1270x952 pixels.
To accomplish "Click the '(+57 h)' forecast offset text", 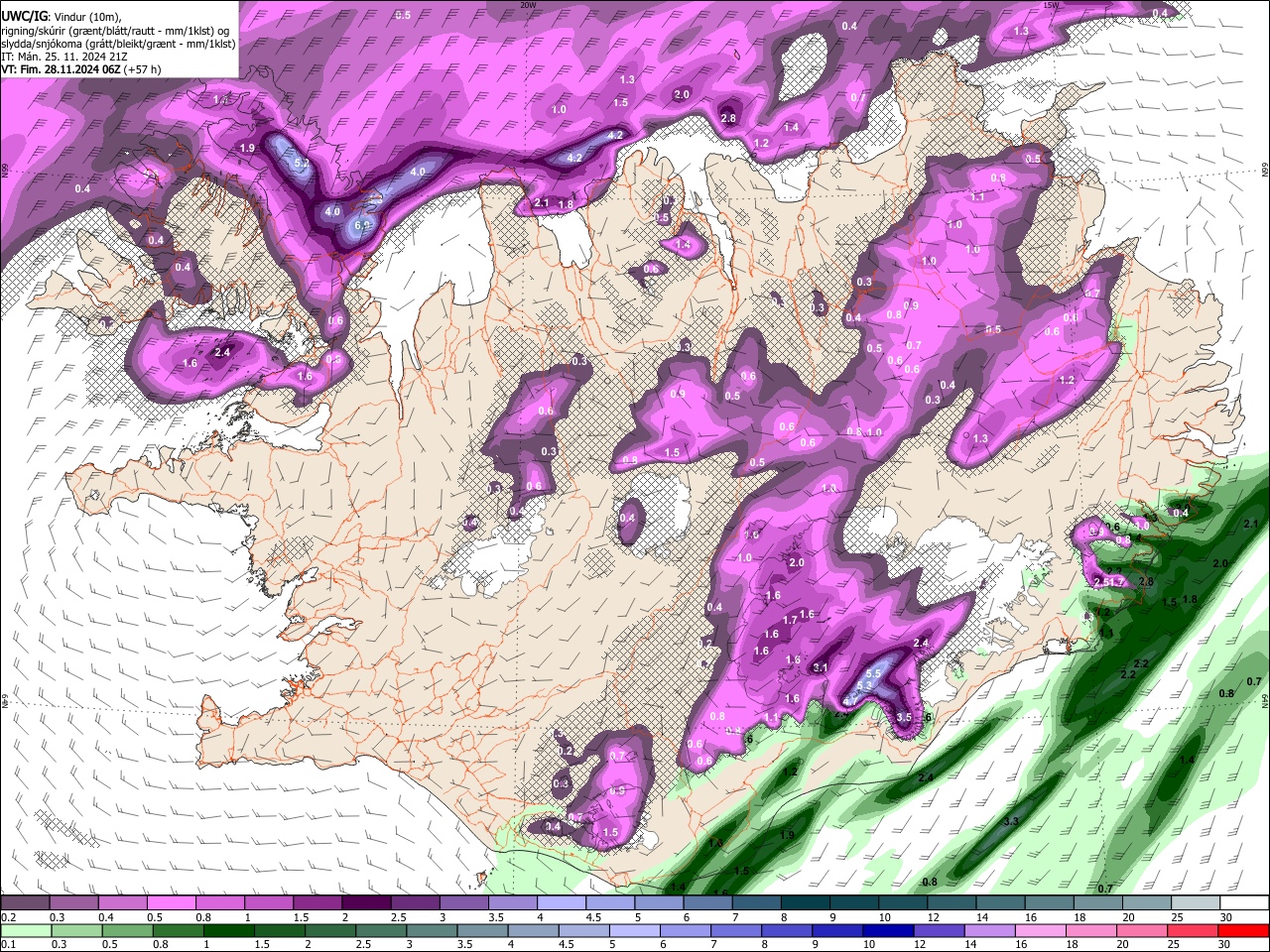I will pyautogui.click(x=143, y=69).
